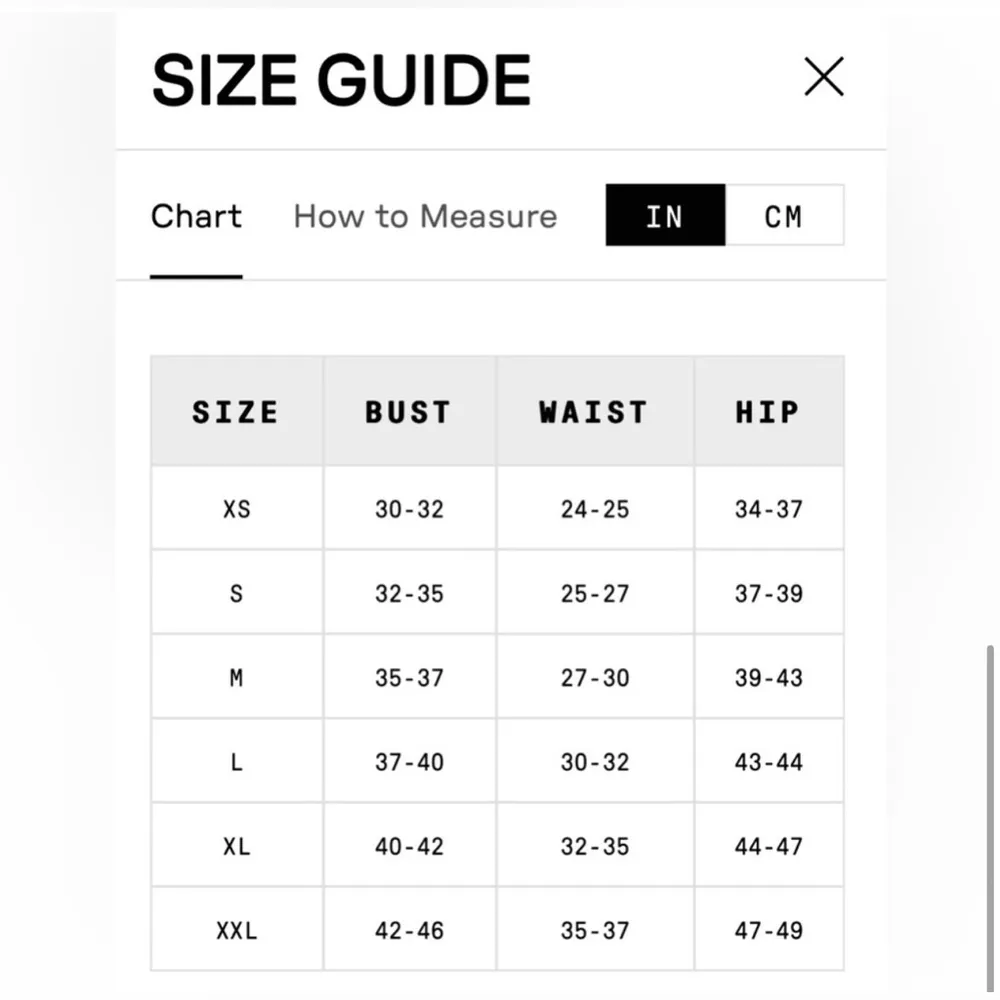Select the L size row label
This screenshot has height=1000, width=1000.
(236, 762)
